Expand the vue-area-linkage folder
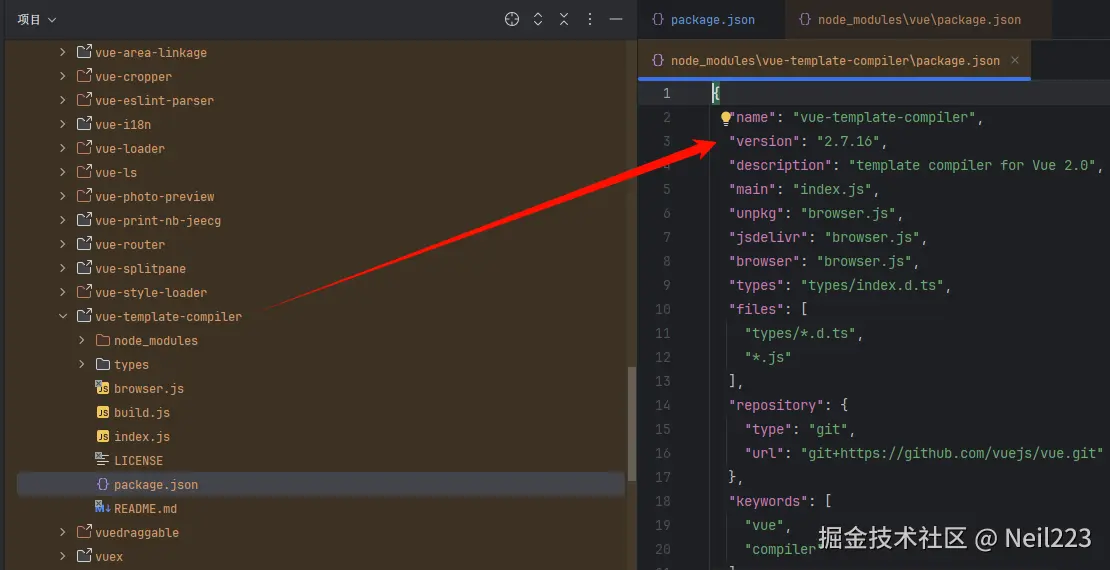 point(62,52)
